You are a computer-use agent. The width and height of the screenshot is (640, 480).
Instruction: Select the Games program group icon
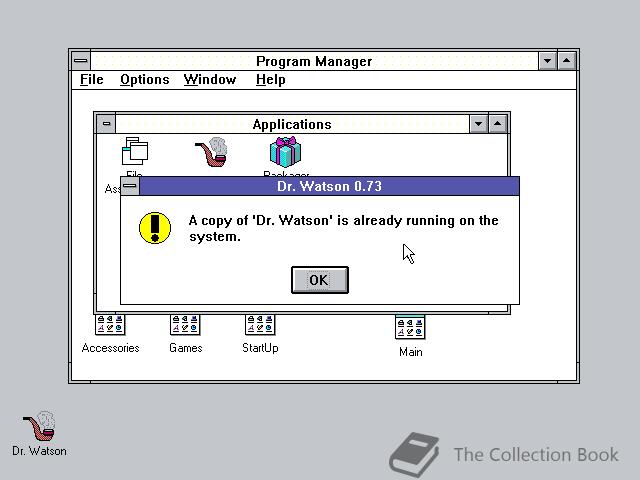185,324
